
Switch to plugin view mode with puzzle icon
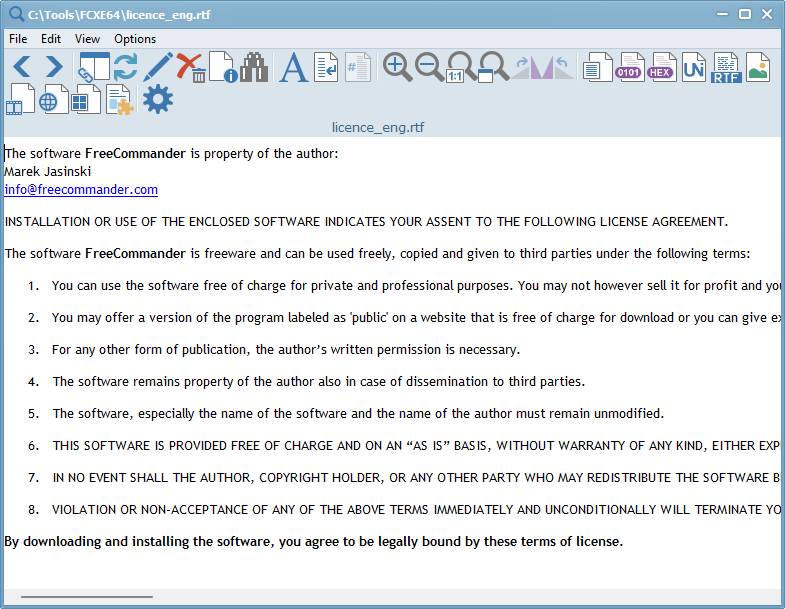(x=120, y=99)
